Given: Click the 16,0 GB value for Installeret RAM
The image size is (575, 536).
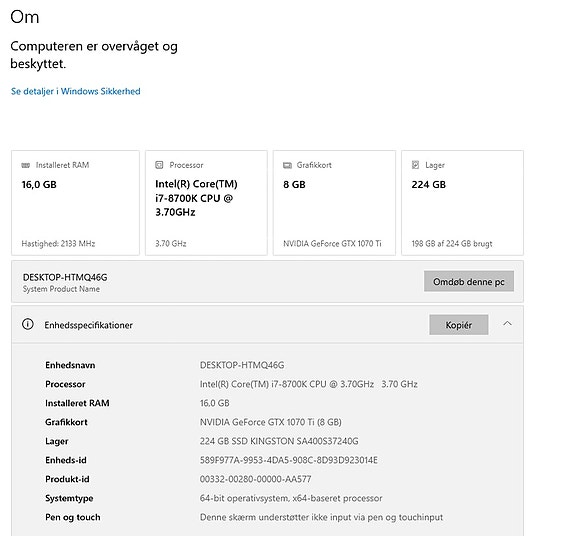Looking at the screenshot, I should coord(215,403).
